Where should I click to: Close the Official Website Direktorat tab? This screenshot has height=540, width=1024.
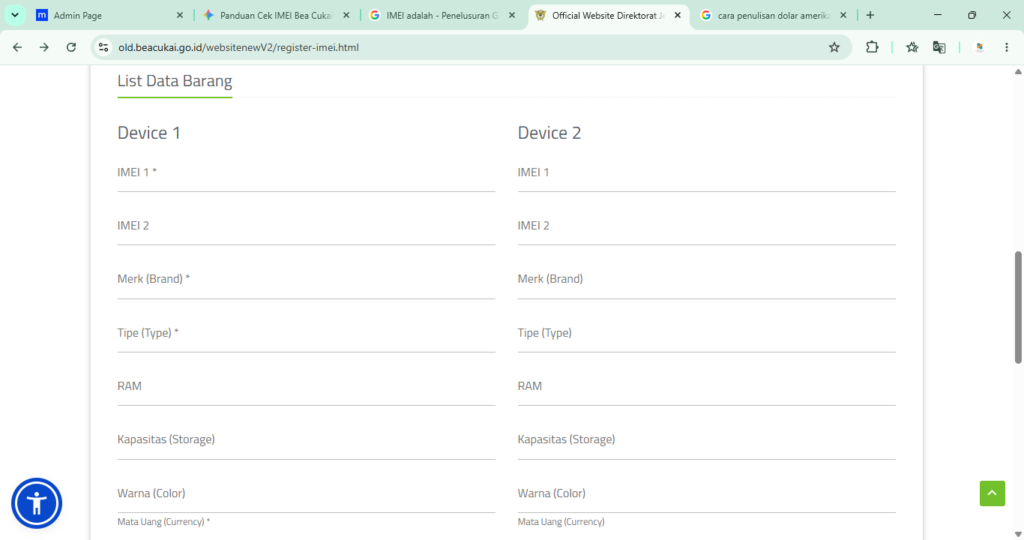677,15
